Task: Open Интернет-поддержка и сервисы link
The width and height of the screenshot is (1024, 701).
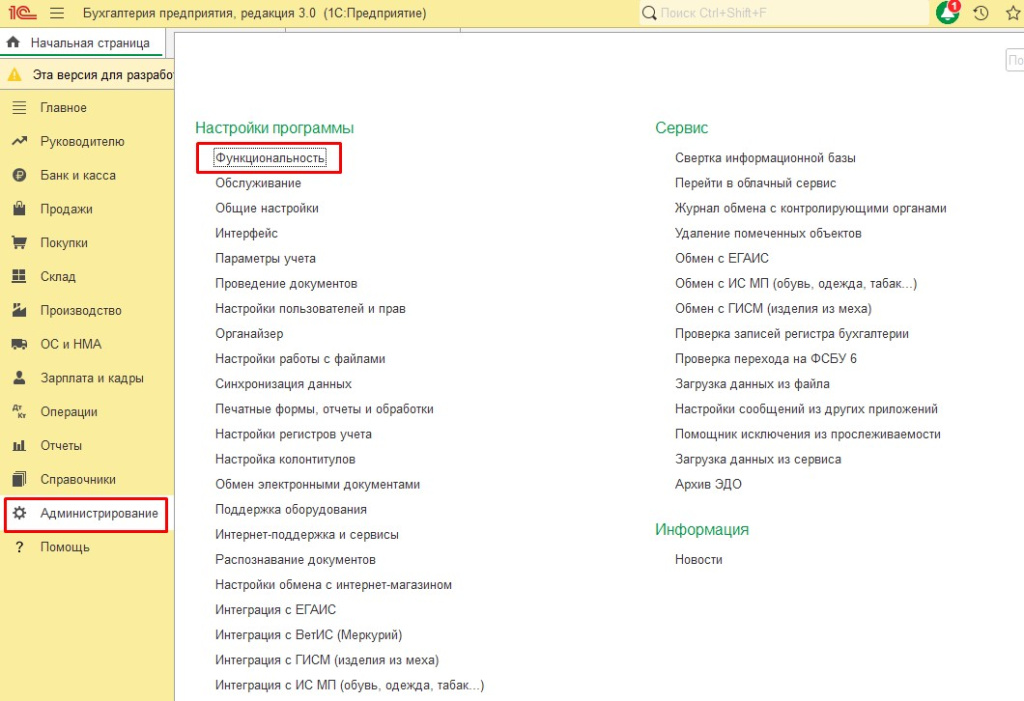Action: pos(307,534)
